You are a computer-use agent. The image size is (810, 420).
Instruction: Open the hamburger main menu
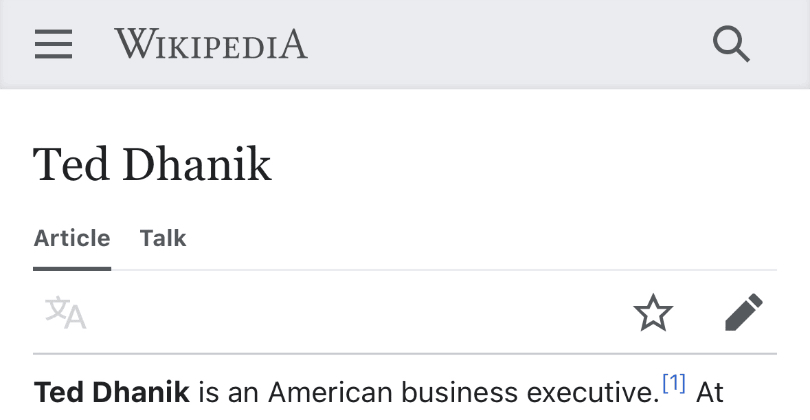click(53, 44)
